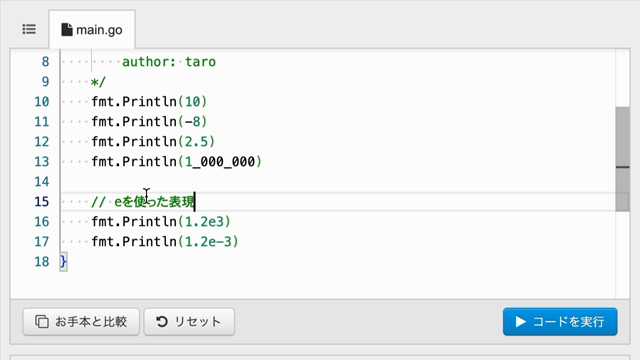The height and width of the screenshot is (360, 640).
Task: Click the circular arrow reset icon
Action: click(x=162, y=322)
